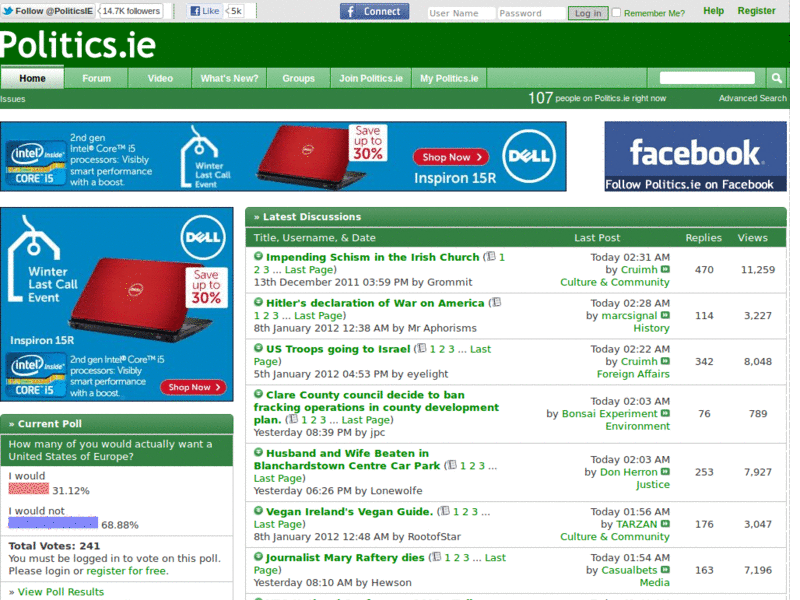Screen dimensions: 800x600
Task: Click status icon beside US Troops thread
Action: (x=258, y=348)
